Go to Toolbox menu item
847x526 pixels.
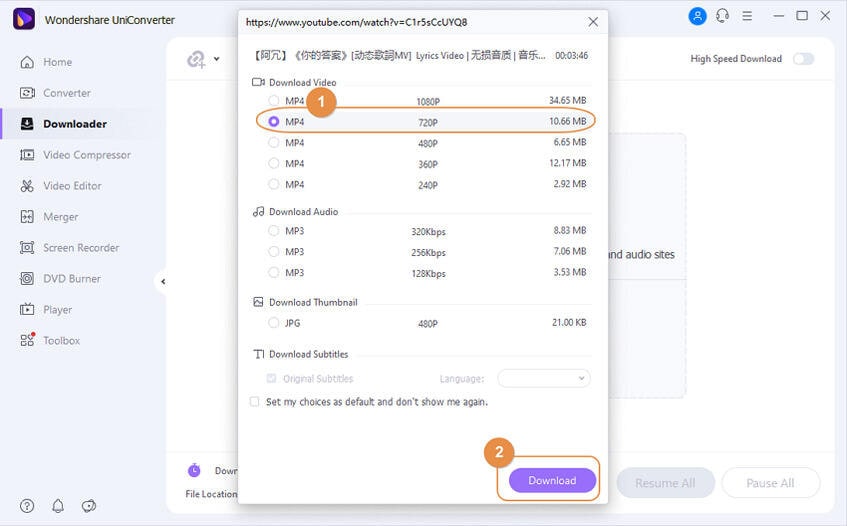click(62, 341)
